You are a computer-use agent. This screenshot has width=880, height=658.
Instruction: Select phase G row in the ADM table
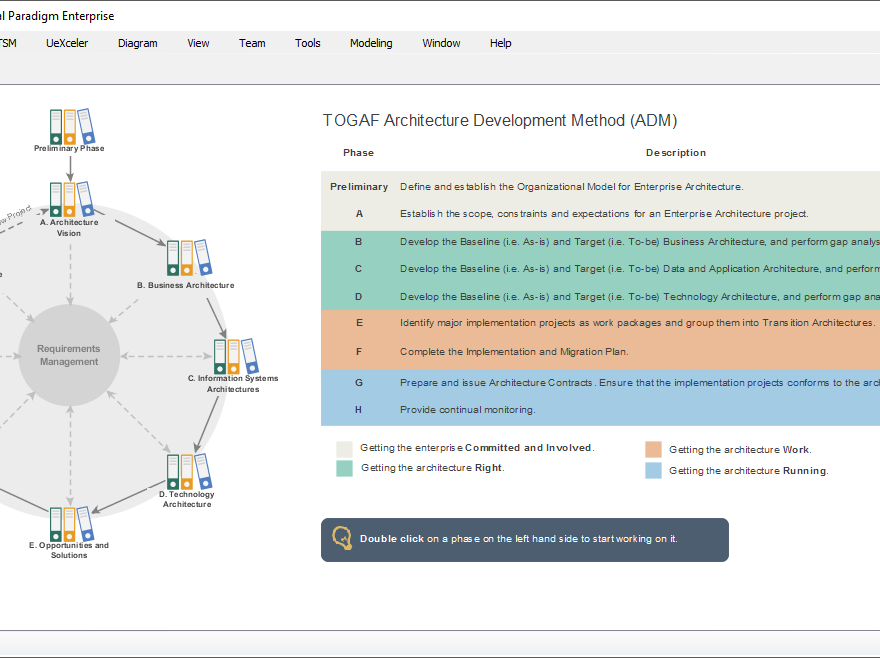600,382
